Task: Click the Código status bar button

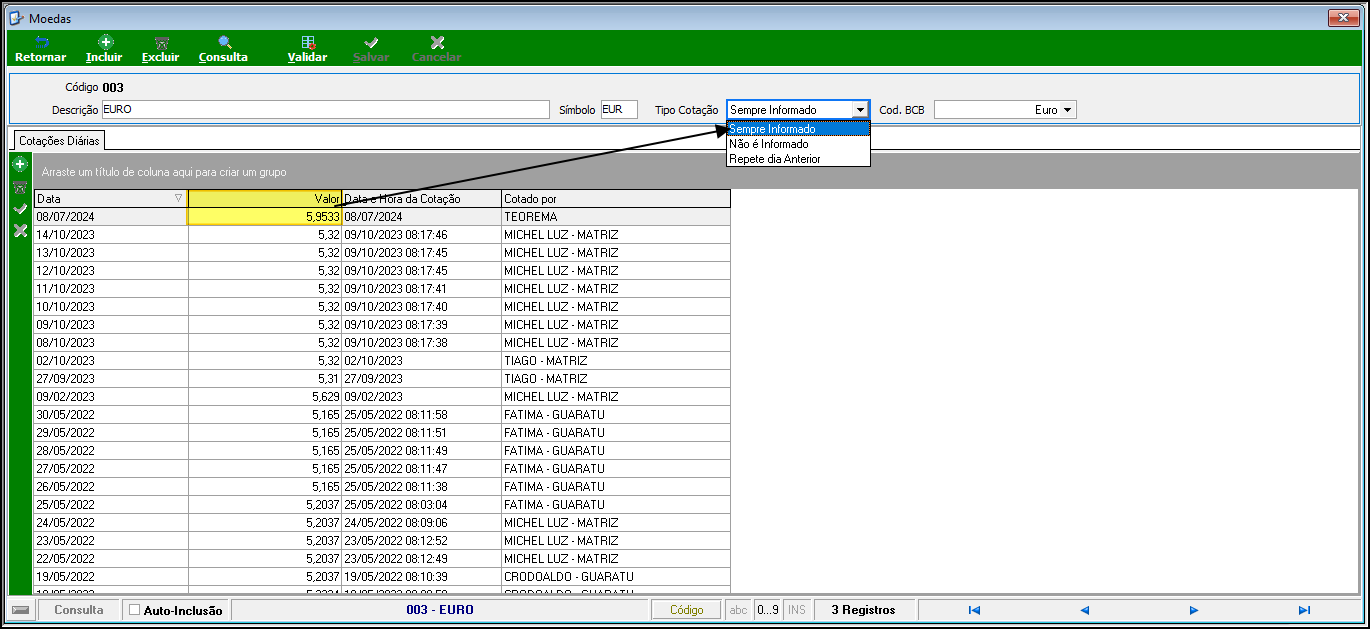Action: tap(687, 610)
